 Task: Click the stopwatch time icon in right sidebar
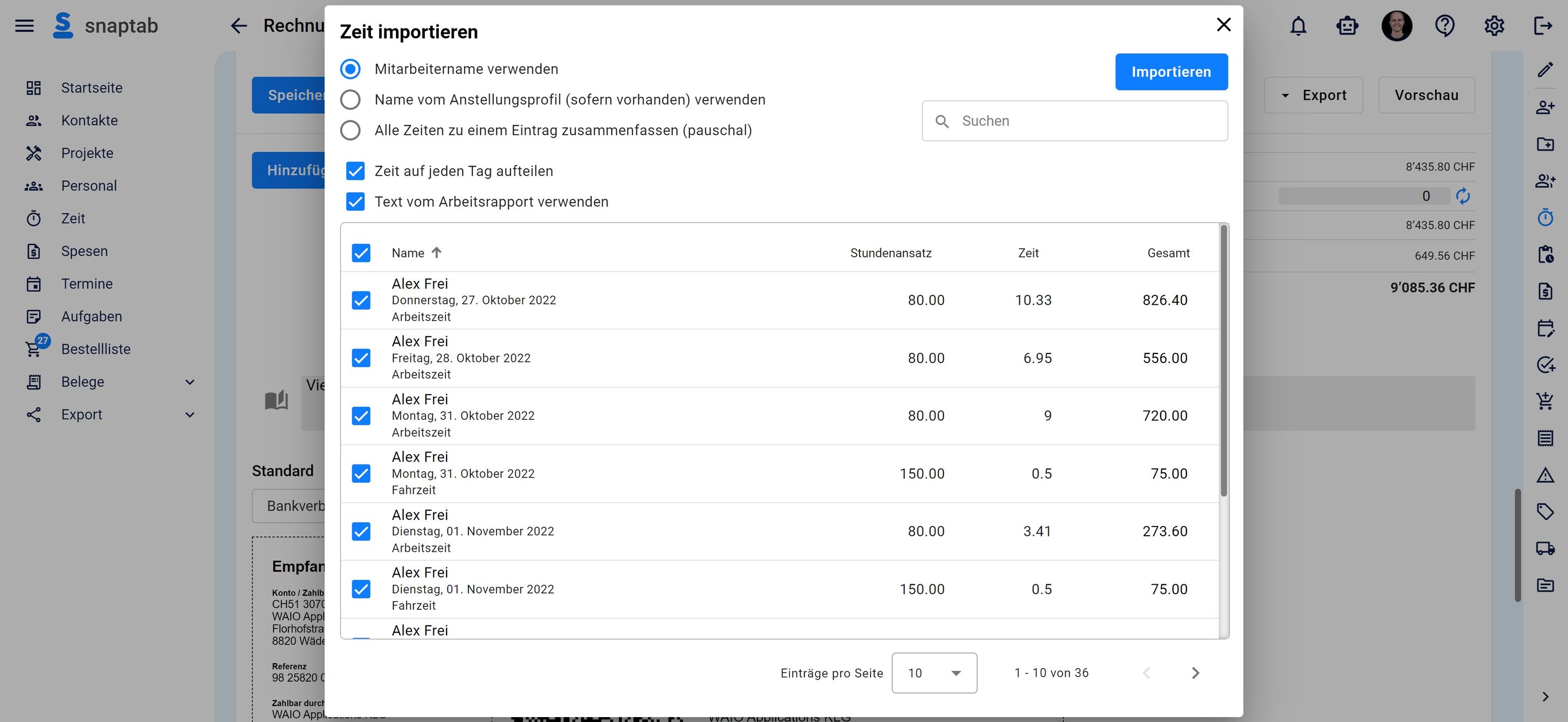click(1545, 217)
